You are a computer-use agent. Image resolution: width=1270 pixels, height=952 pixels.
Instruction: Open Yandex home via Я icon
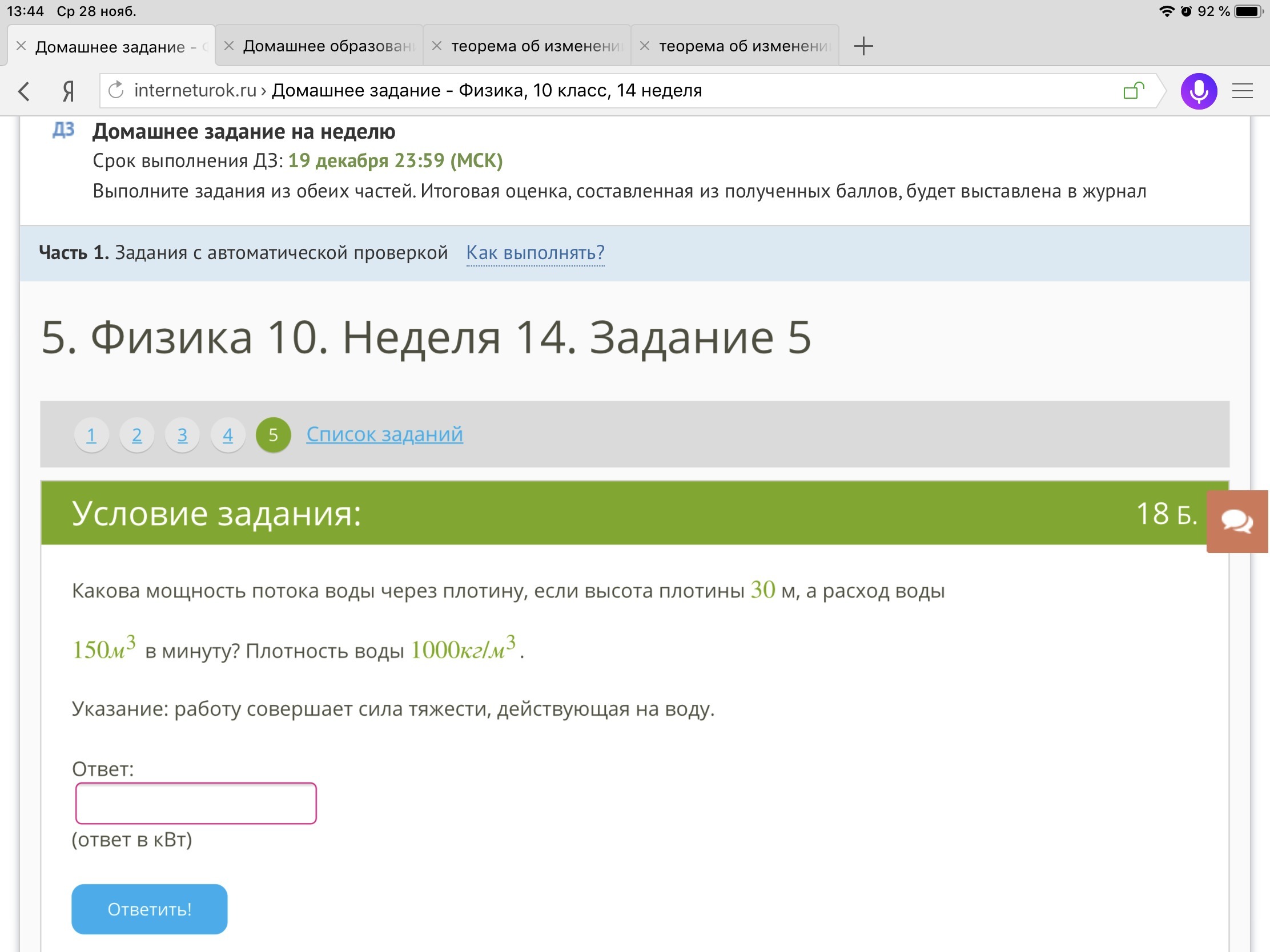click(x=69, y=91)
